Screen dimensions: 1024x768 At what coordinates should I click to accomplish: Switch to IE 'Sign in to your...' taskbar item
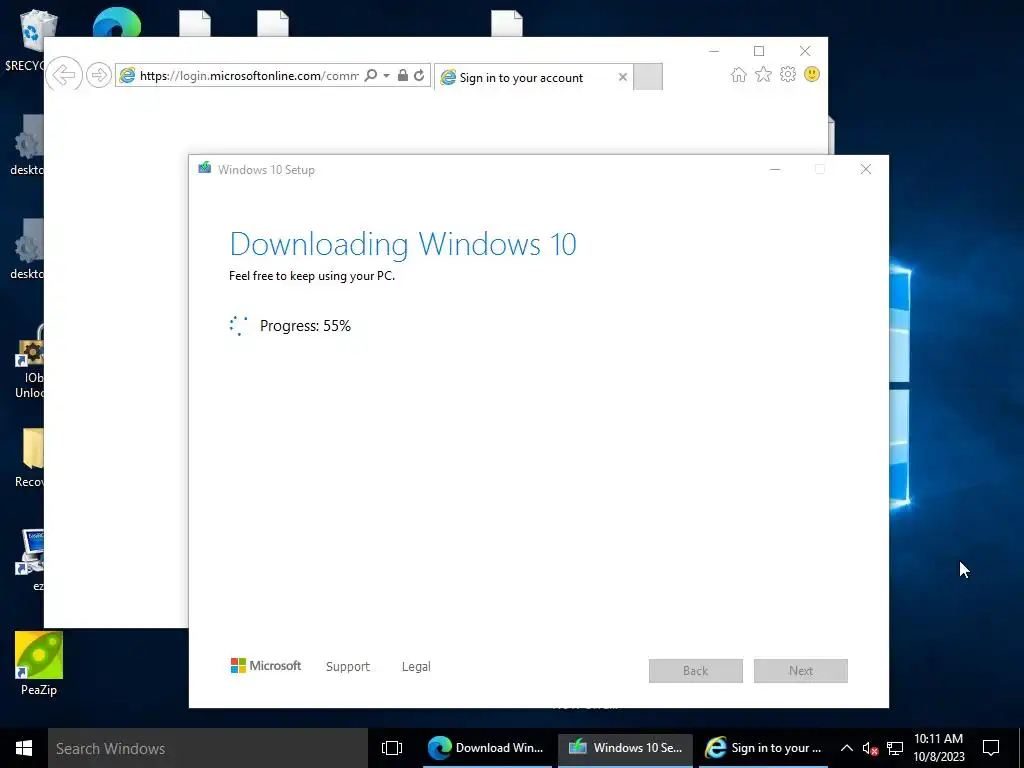pyautogui.click(x=764, y=748)
